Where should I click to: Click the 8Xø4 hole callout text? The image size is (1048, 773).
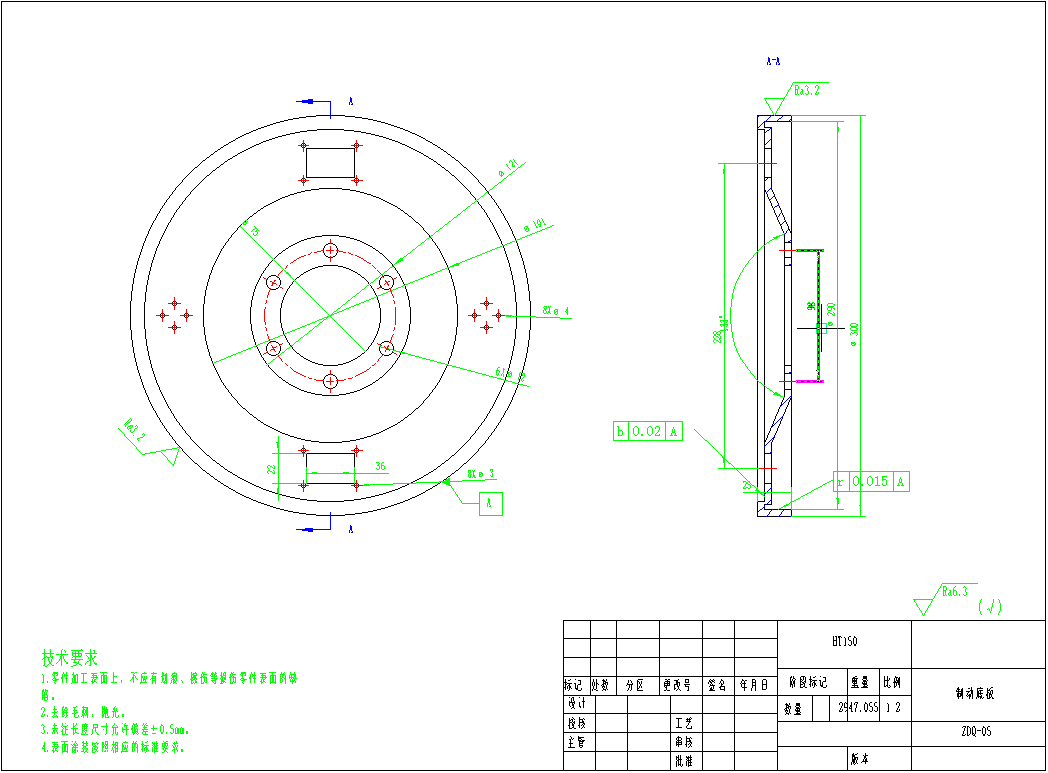(x=555, y=311)
